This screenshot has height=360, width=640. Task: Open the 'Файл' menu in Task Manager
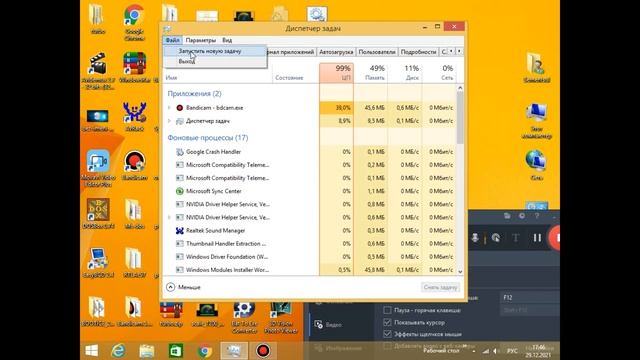click(172, 40)
